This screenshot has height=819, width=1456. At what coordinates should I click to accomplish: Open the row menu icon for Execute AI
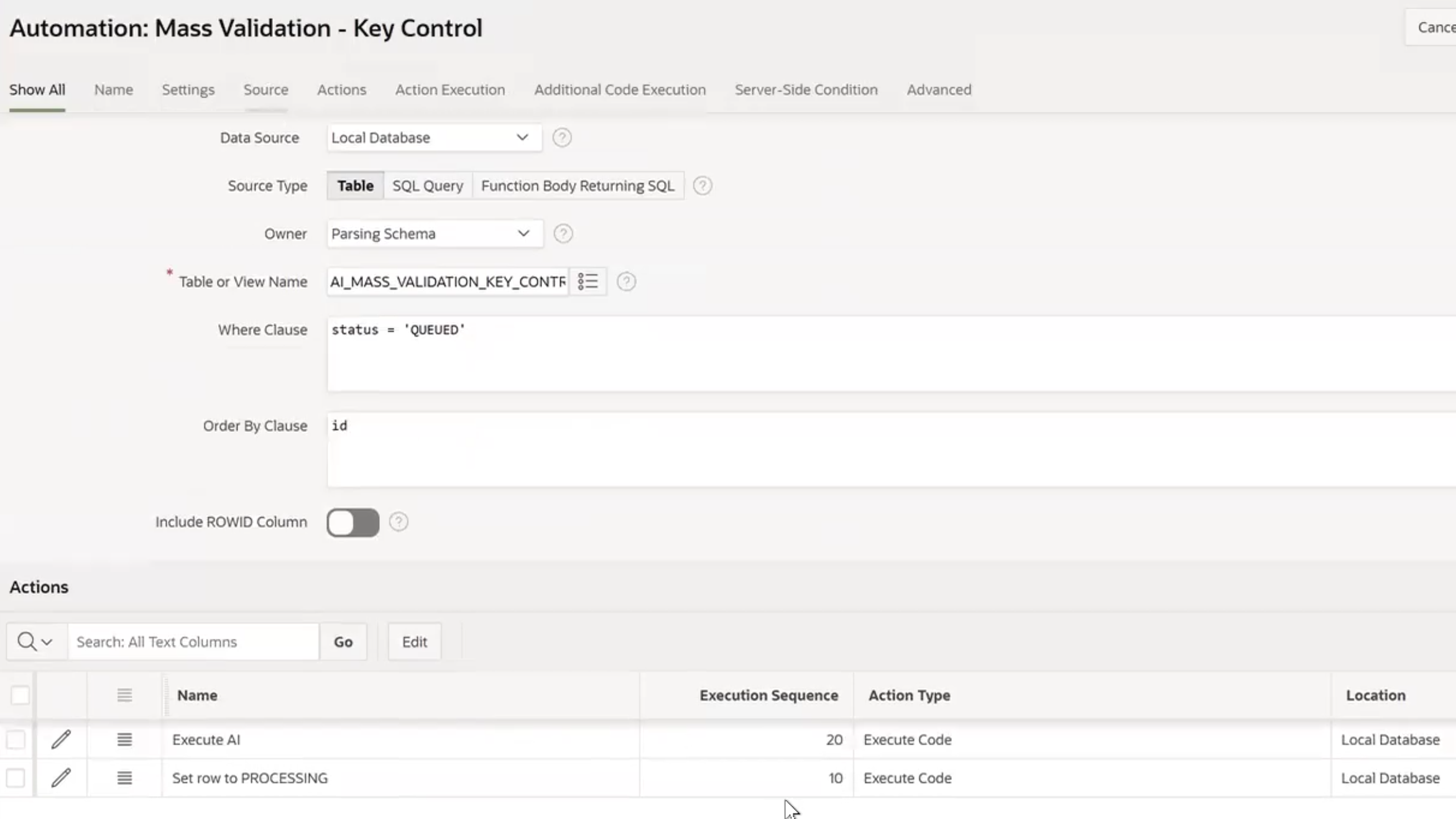tap(124, 739)
